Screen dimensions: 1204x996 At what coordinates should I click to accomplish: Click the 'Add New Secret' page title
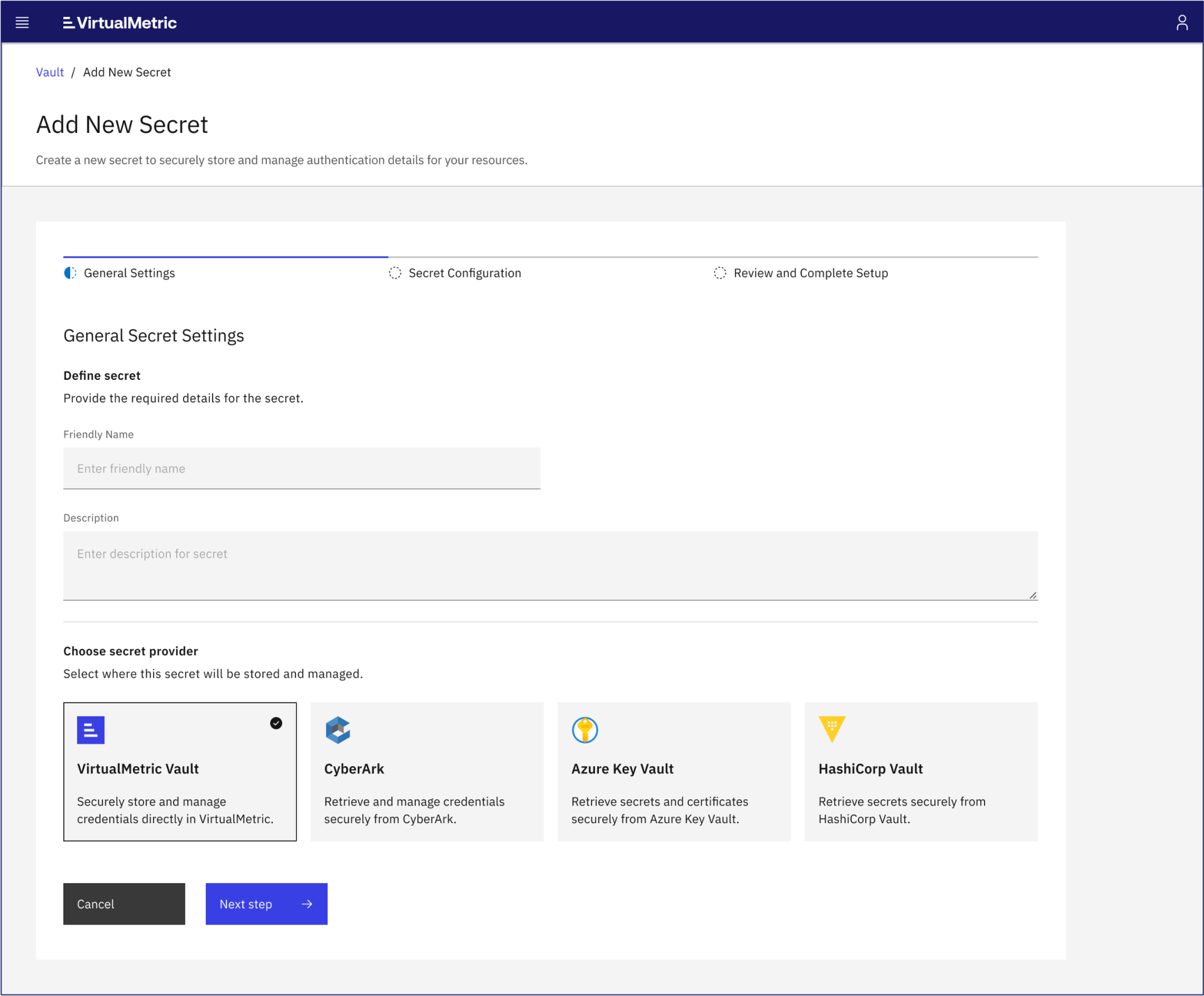click(122, 124)
